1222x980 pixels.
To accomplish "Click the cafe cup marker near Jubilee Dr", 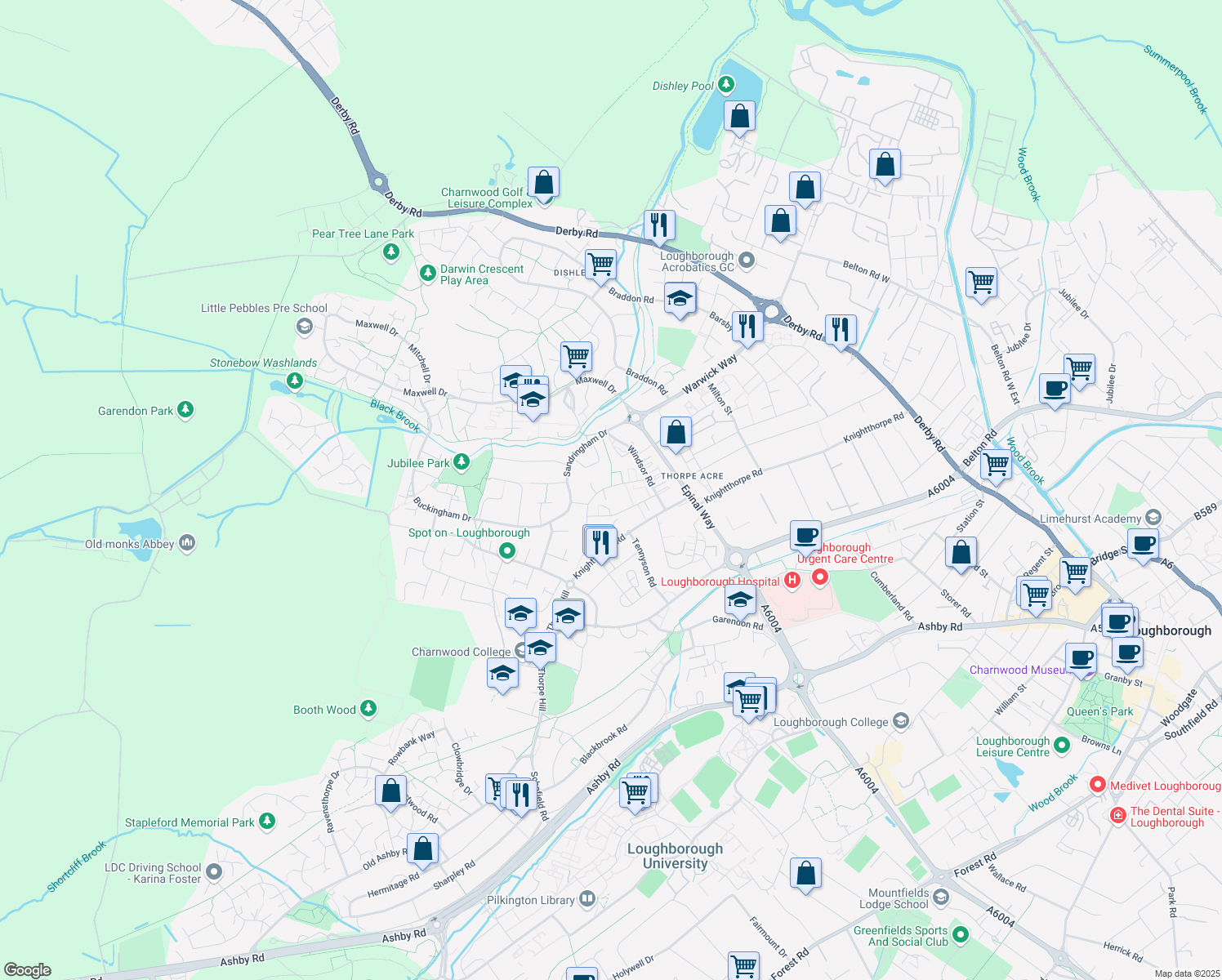I will 1055,390.
